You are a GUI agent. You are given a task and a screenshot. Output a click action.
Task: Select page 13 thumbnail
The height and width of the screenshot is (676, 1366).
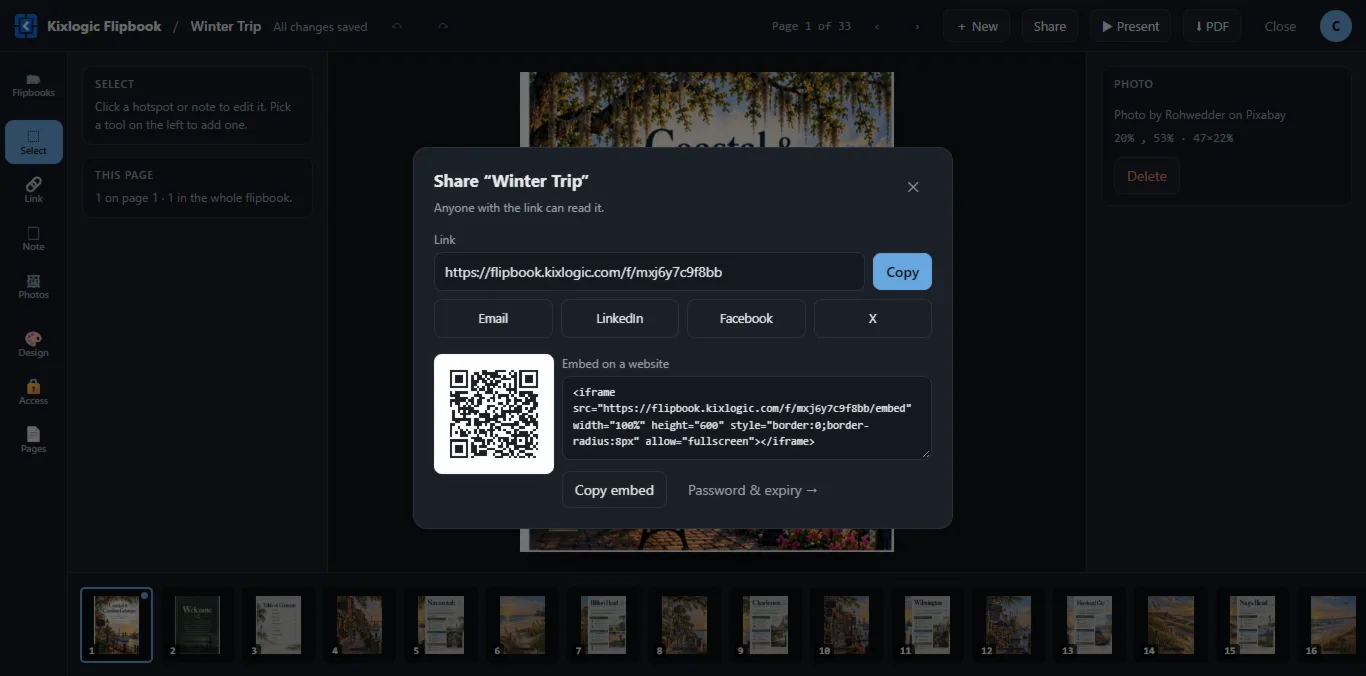point(1089,625)
